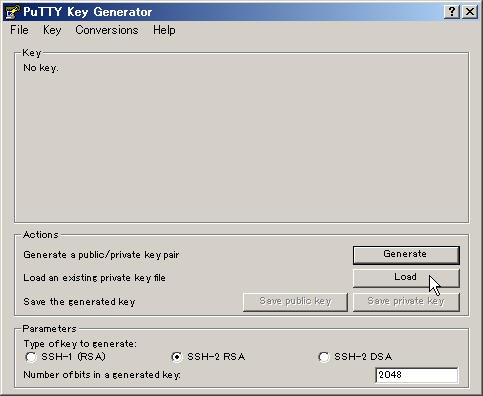Open the Key menu
This screenshot has width=483, height=396.
[52, 30]
